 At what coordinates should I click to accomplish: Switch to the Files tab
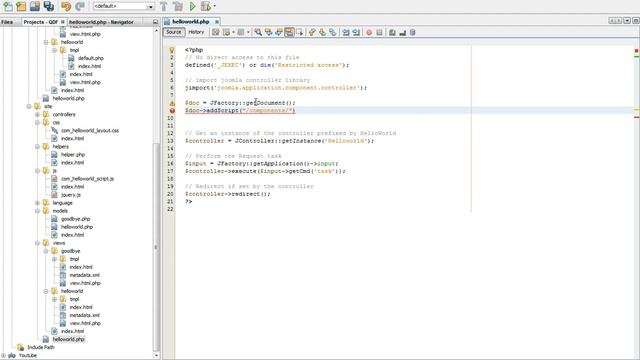click(7, 22)
